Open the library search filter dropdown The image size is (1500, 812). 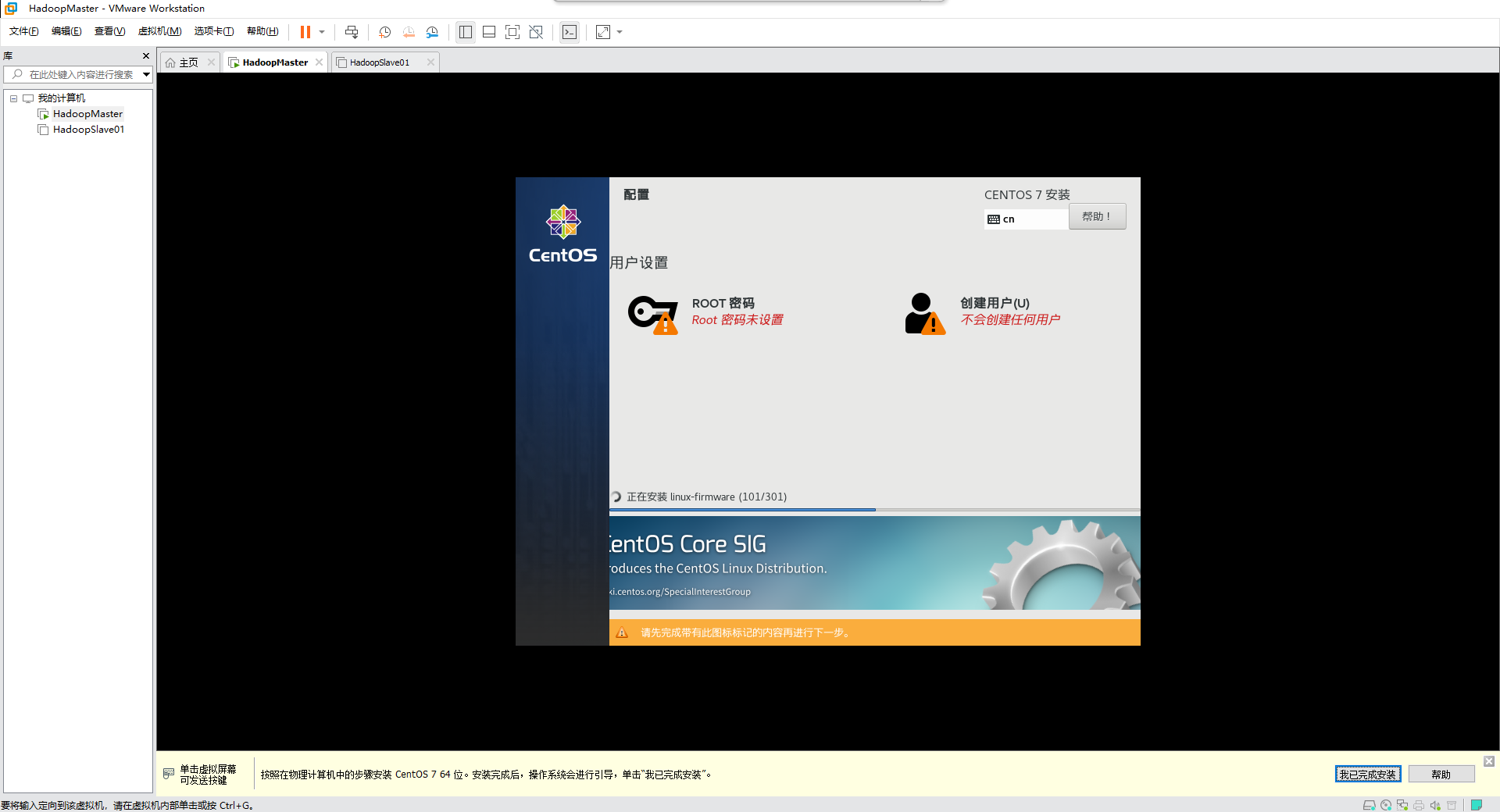coord(146,75)
